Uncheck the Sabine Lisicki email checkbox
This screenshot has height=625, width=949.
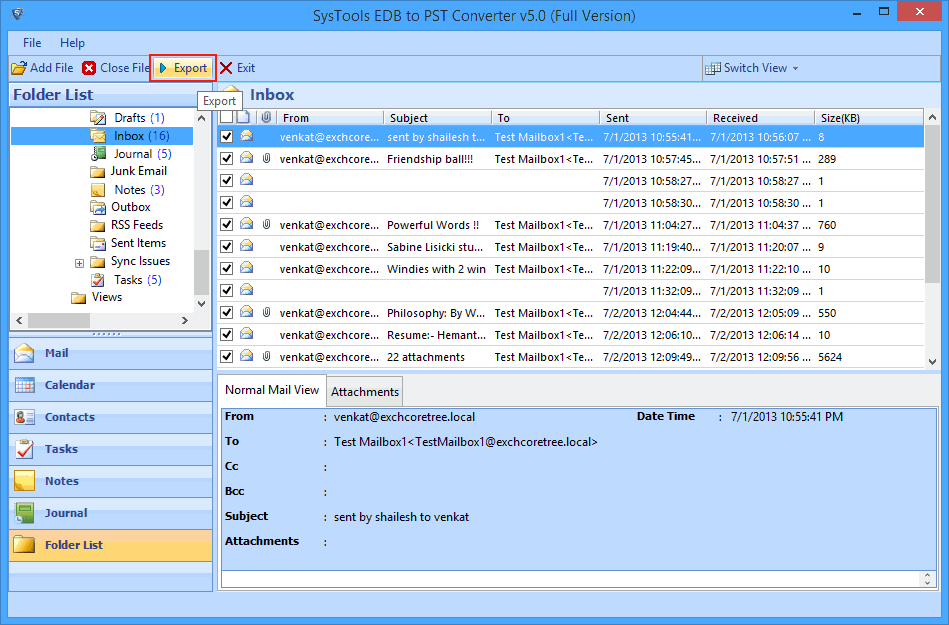tap(226, 246)
